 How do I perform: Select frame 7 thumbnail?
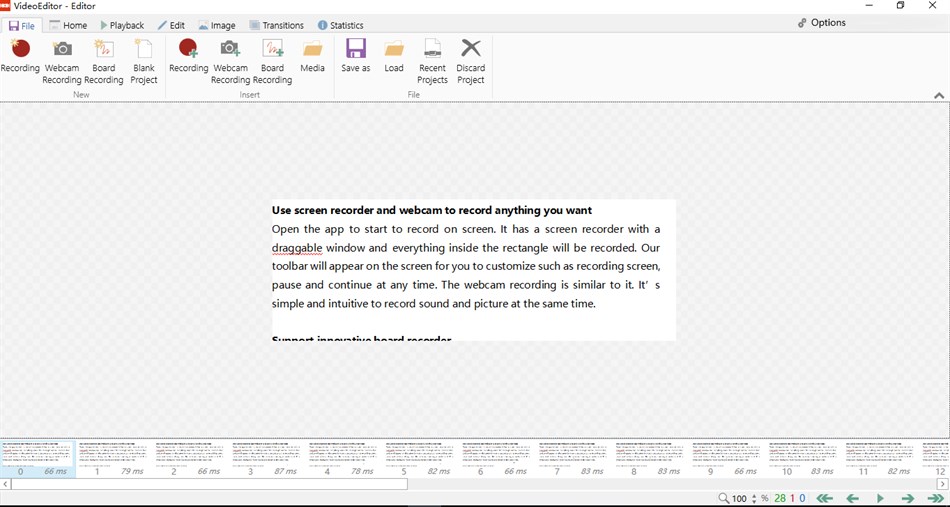(x=574, y=459)
